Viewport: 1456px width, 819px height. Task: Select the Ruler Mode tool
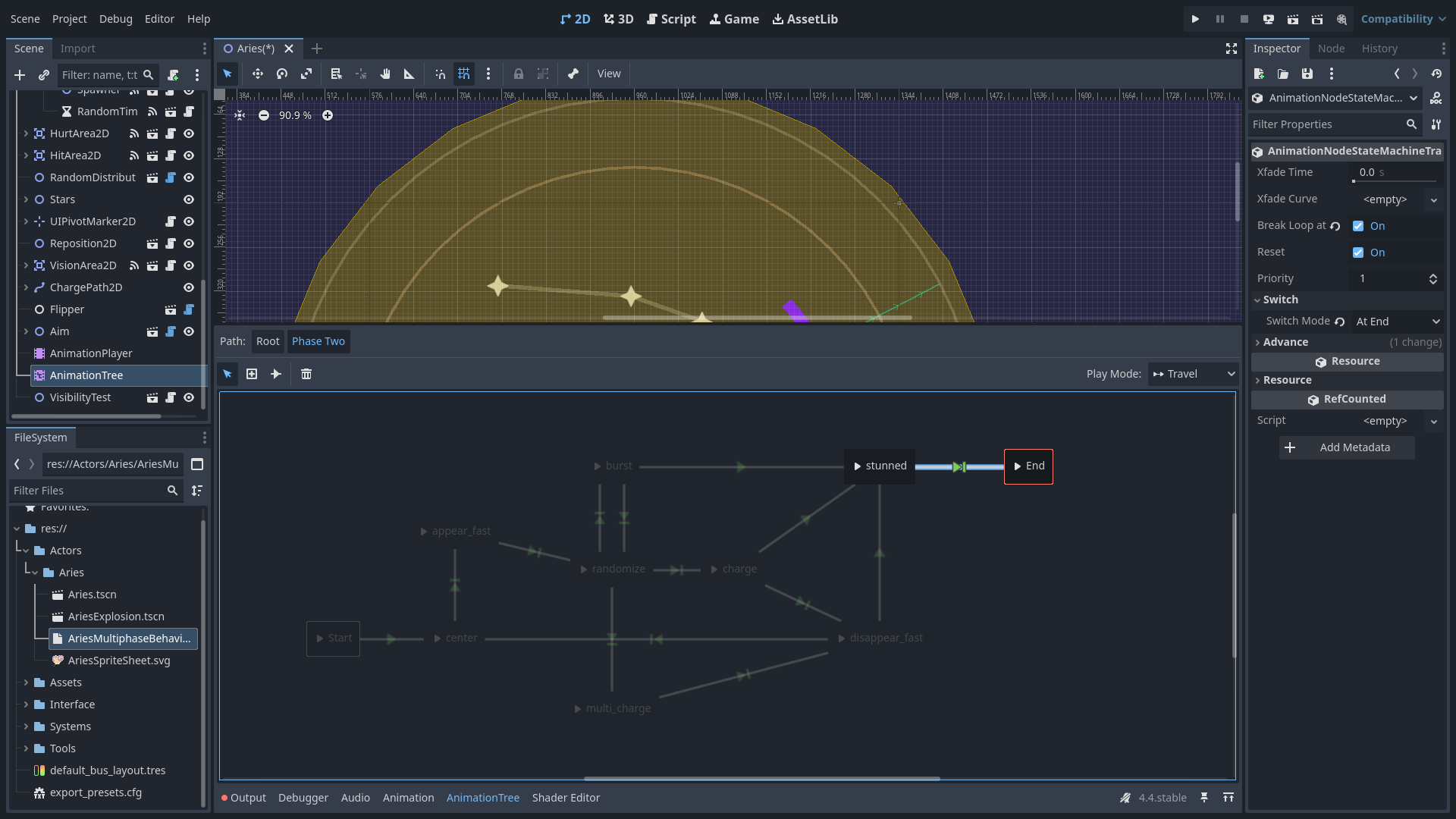(409, 74)
